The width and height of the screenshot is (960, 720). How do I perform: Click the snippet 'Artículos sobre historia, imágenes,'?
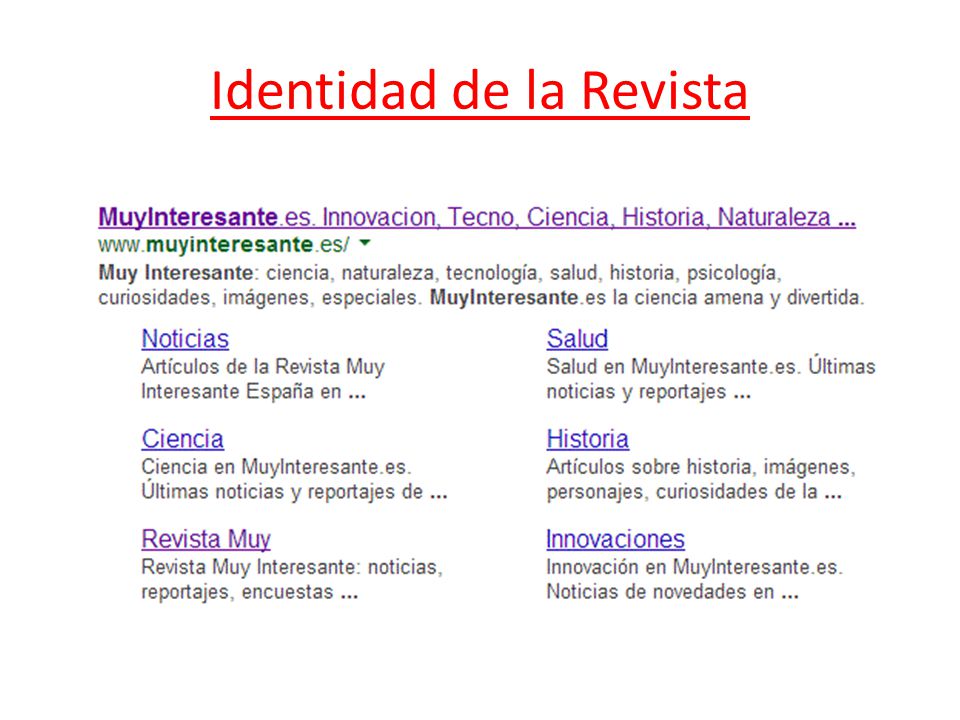point(701,467)
